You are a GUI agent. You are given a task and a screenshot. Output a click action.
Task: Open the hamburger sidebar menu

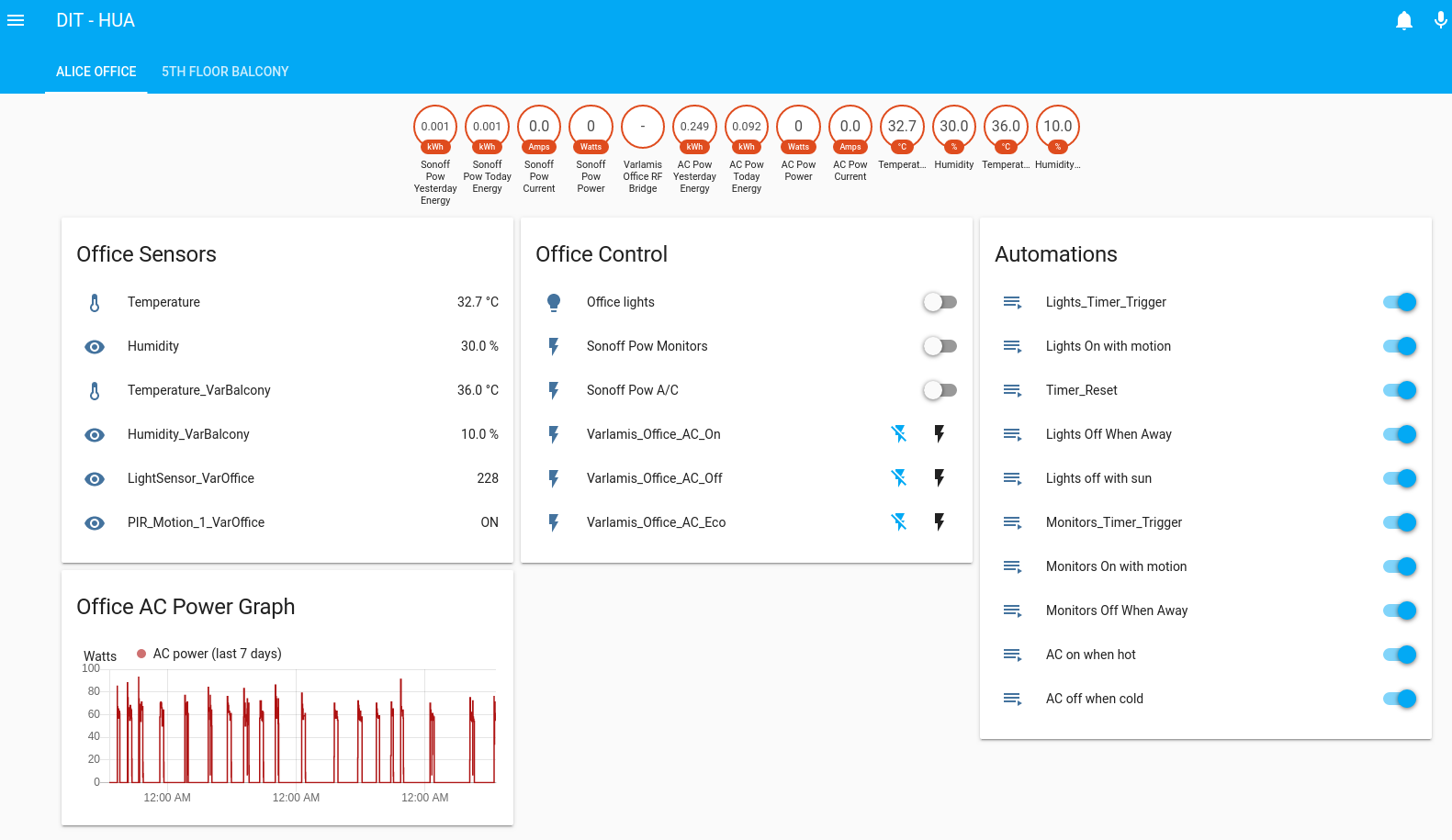[x=16, y=20]
